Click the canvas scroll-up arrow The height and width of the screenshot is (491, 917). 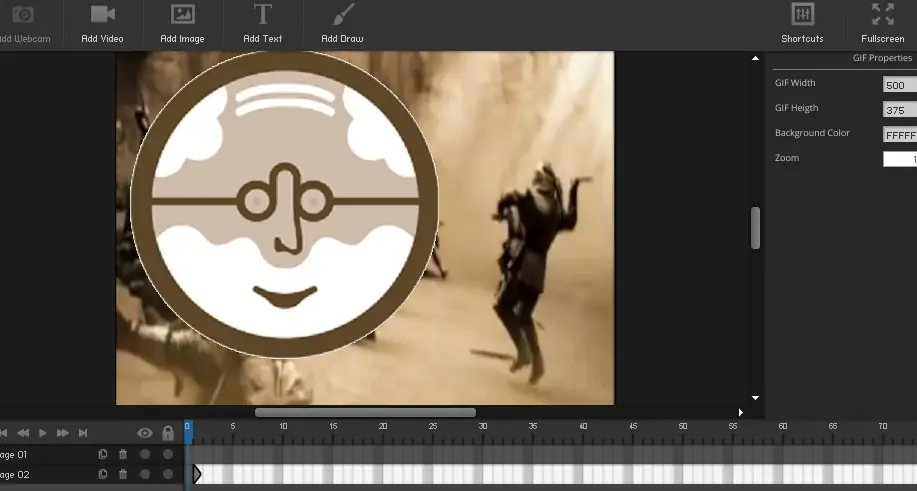coord(755,58)
